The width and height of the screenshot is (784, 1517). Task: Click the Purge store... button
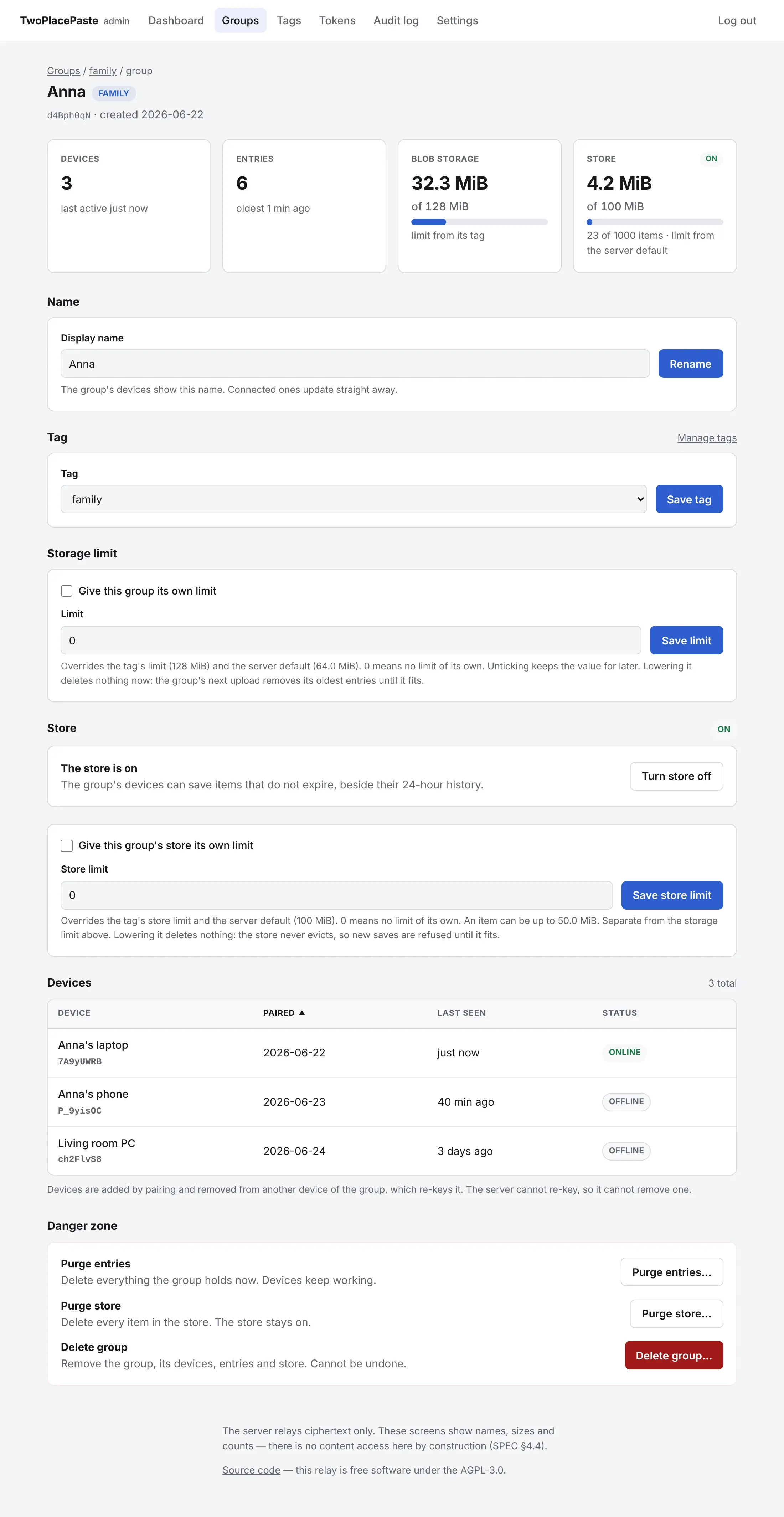coord(676,1314)
